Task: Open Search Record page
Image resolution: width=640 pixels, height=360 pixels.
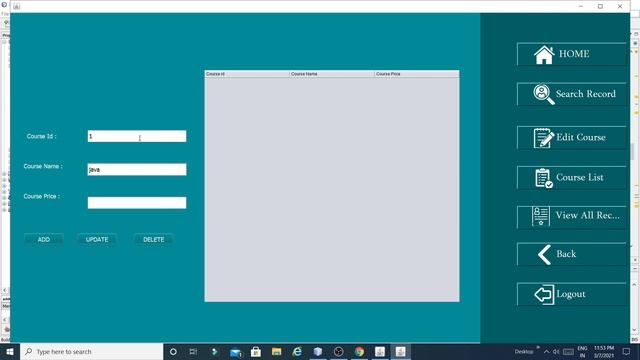Action: coord(571,94)
